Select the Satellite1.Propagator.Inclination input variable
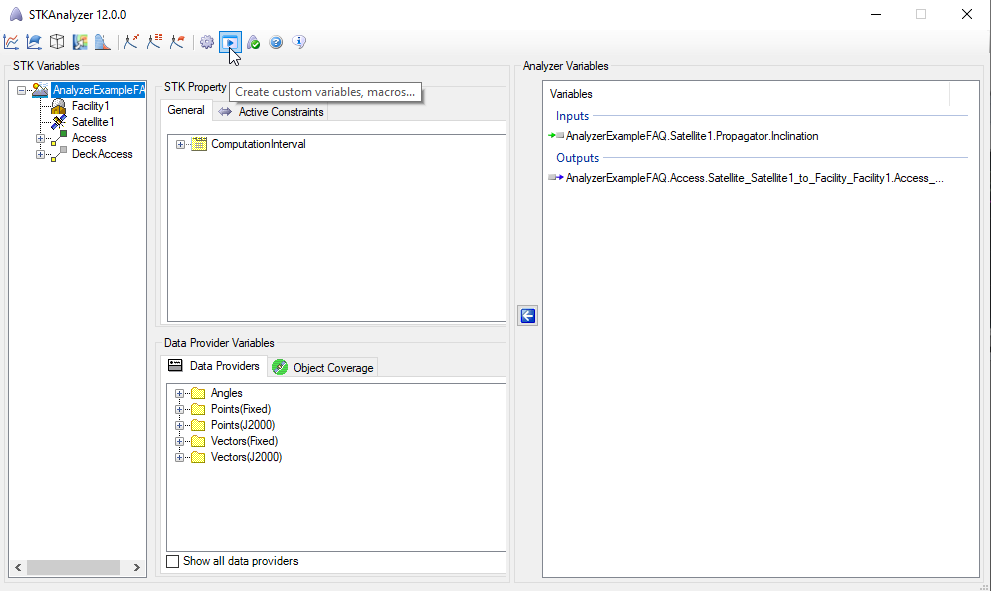This screenshot has width=991, height=591. 692,136
